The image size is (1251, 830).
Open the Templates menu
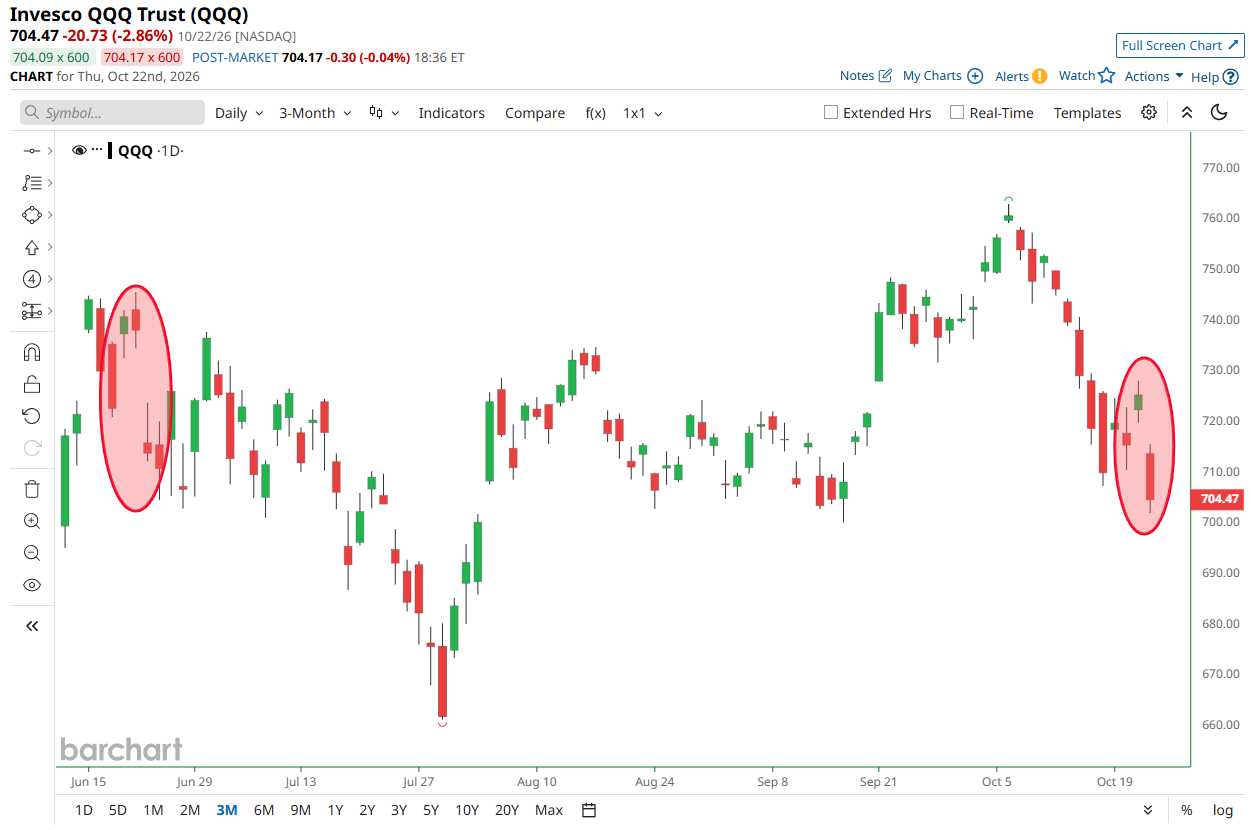[1088, 113]
